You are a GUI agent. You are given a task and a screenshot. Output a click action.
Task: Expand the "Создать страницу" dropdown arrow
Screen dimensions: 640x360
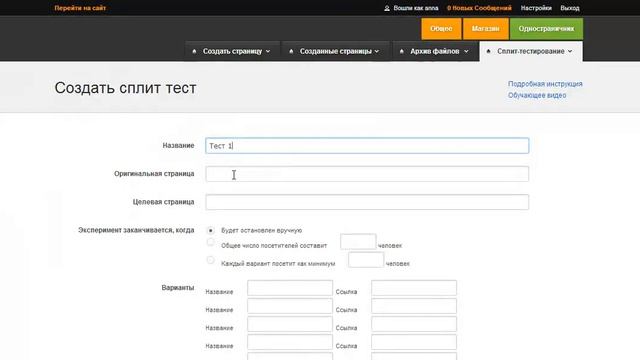click(268, 51)
